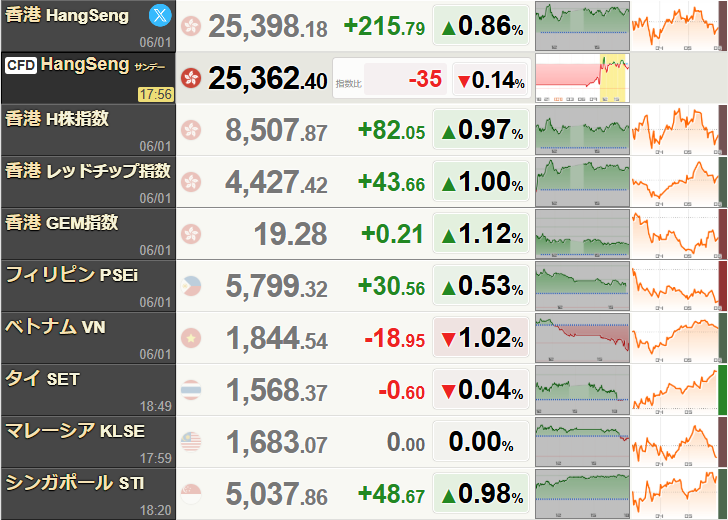Open CFD HangSeng red and yellow chart thumbnail
This screenshot has height=520, width=728.
(582, 78)
